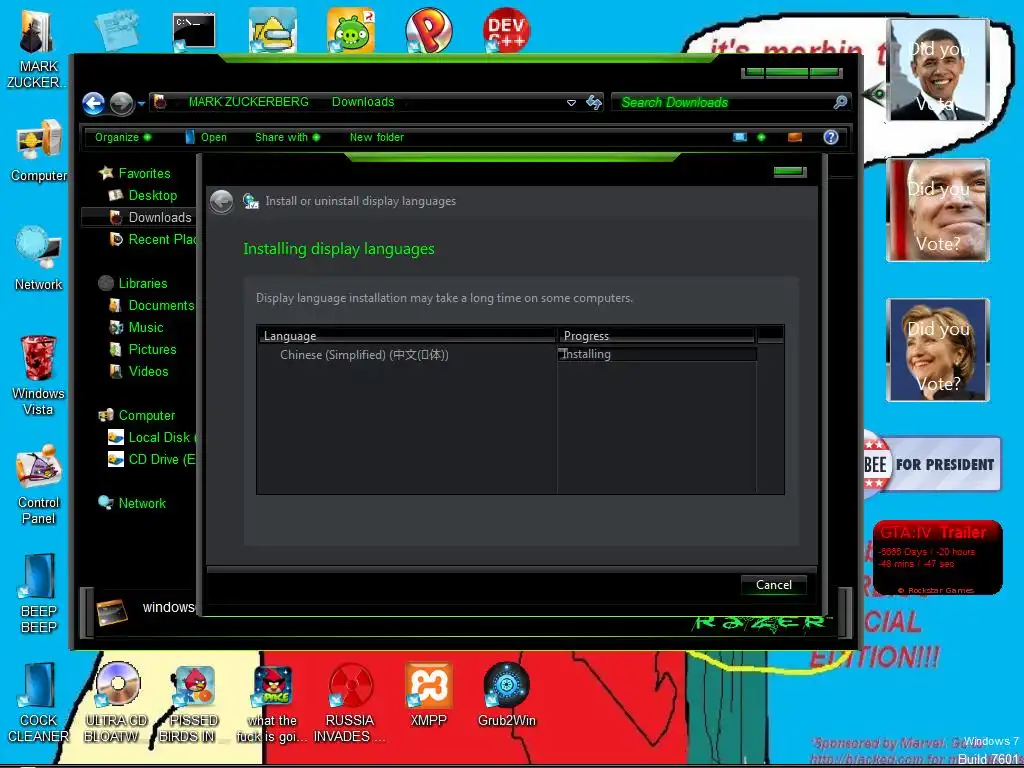Cancel the display language installation
The width and height of the screenshot is (1024, 768).
click(774, 585)
